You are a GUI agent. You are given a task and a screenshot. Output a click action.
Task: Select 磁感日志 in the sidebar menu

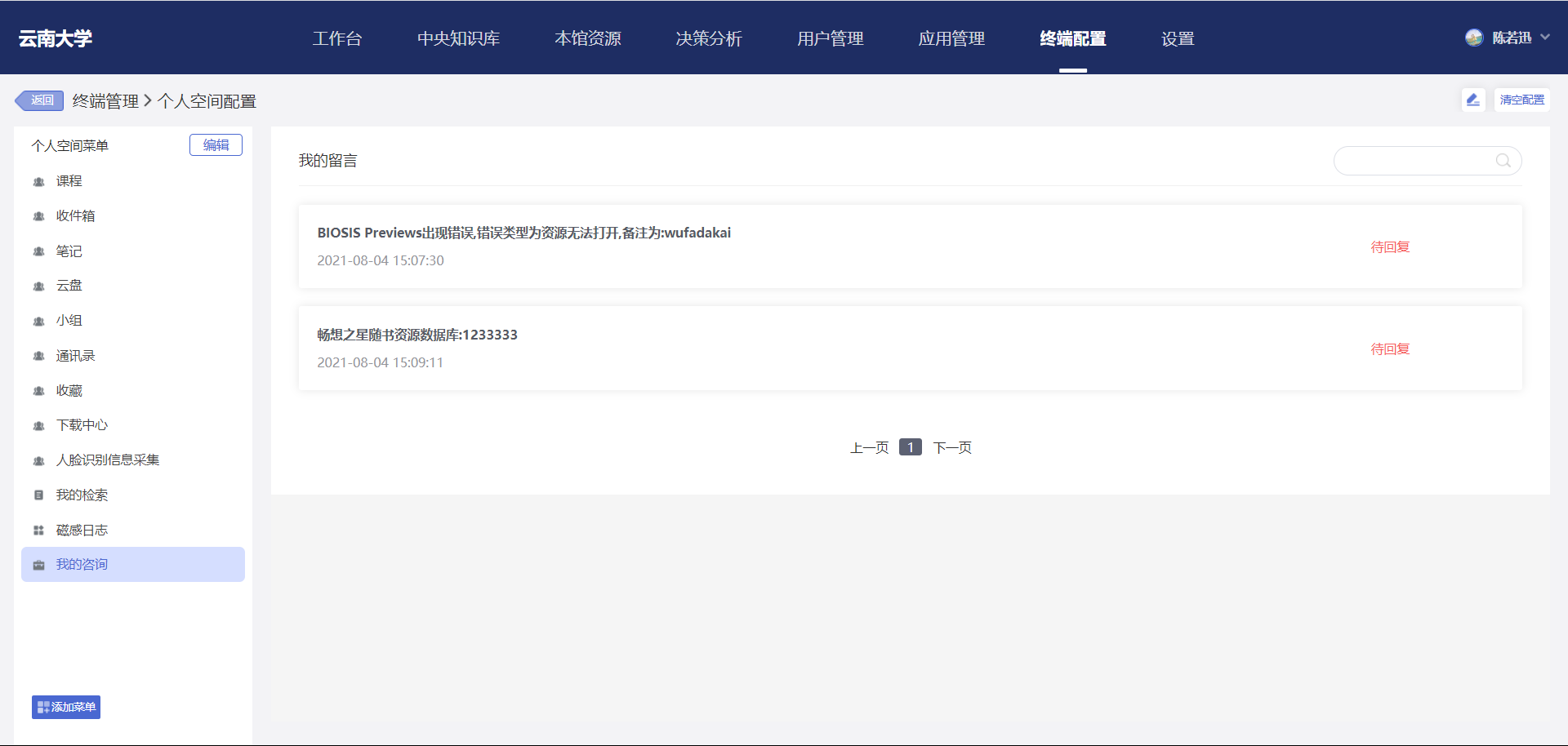(x=133, y=531)
